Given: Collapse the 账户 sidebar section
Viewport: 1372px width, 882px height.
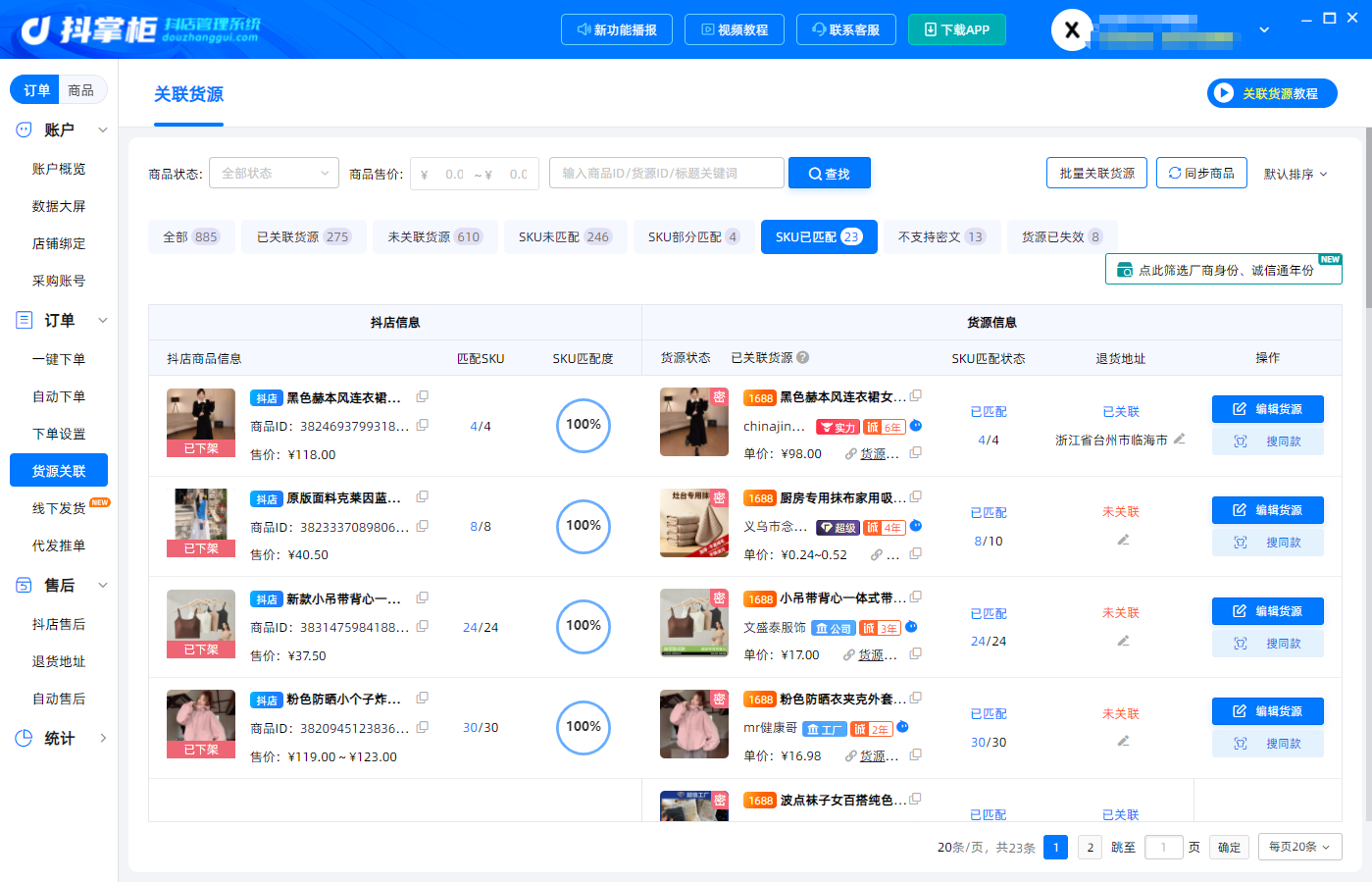Looking at the screenshot, I should click(103, 130).
